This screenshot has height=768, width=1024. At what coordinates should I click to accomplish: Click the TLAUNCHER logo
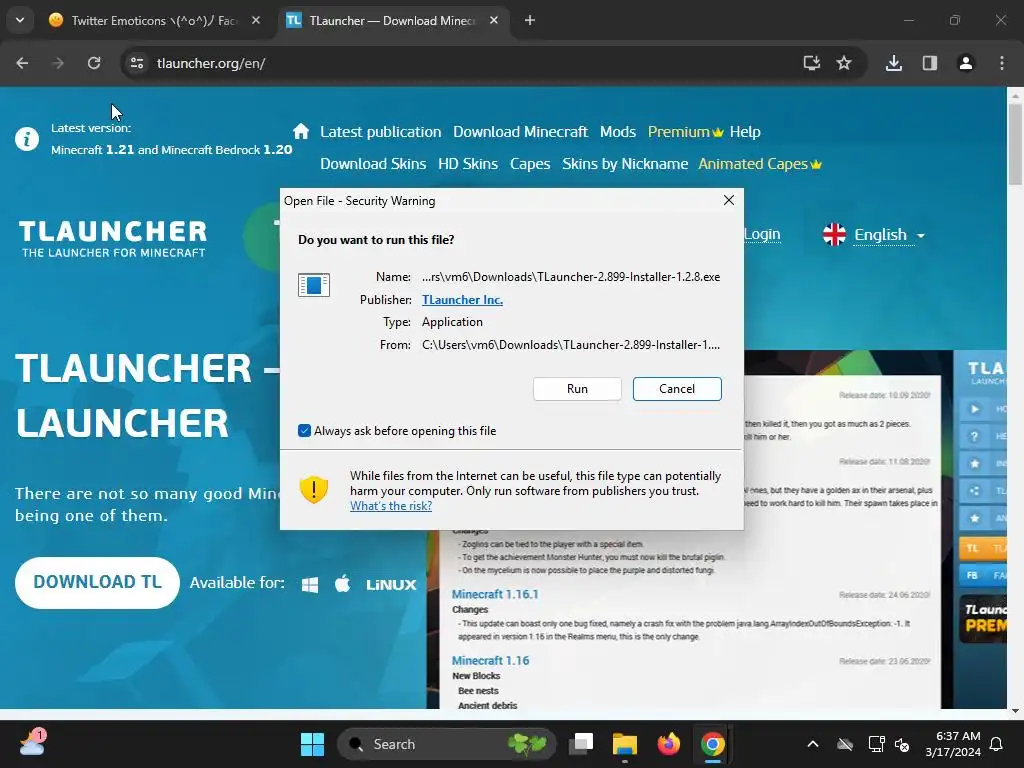click(113, 239)
